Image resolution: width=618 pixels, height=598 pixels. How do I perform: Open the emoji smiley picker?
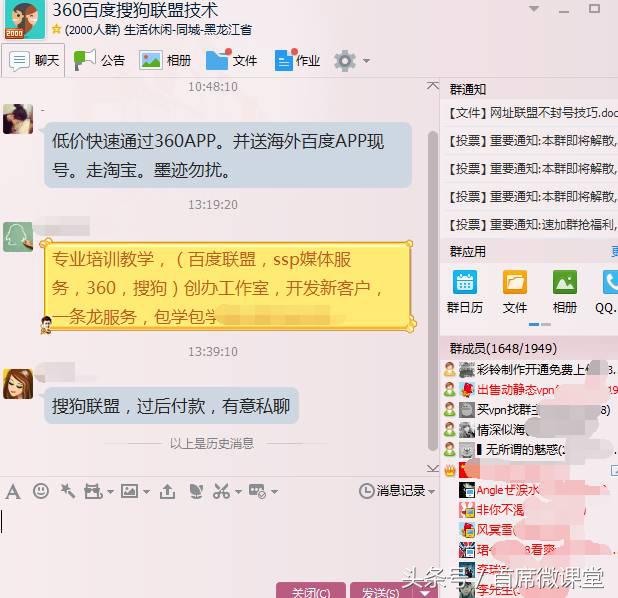pos(41,491)
